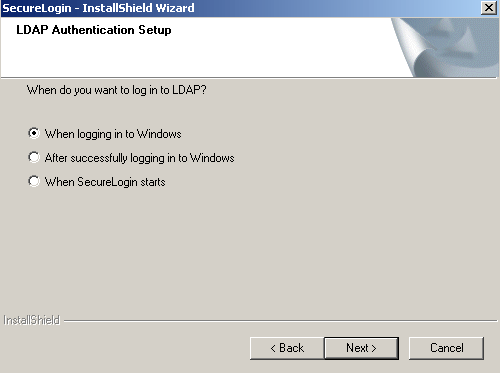Cancel the SecureLogin installation

[446, 348]
